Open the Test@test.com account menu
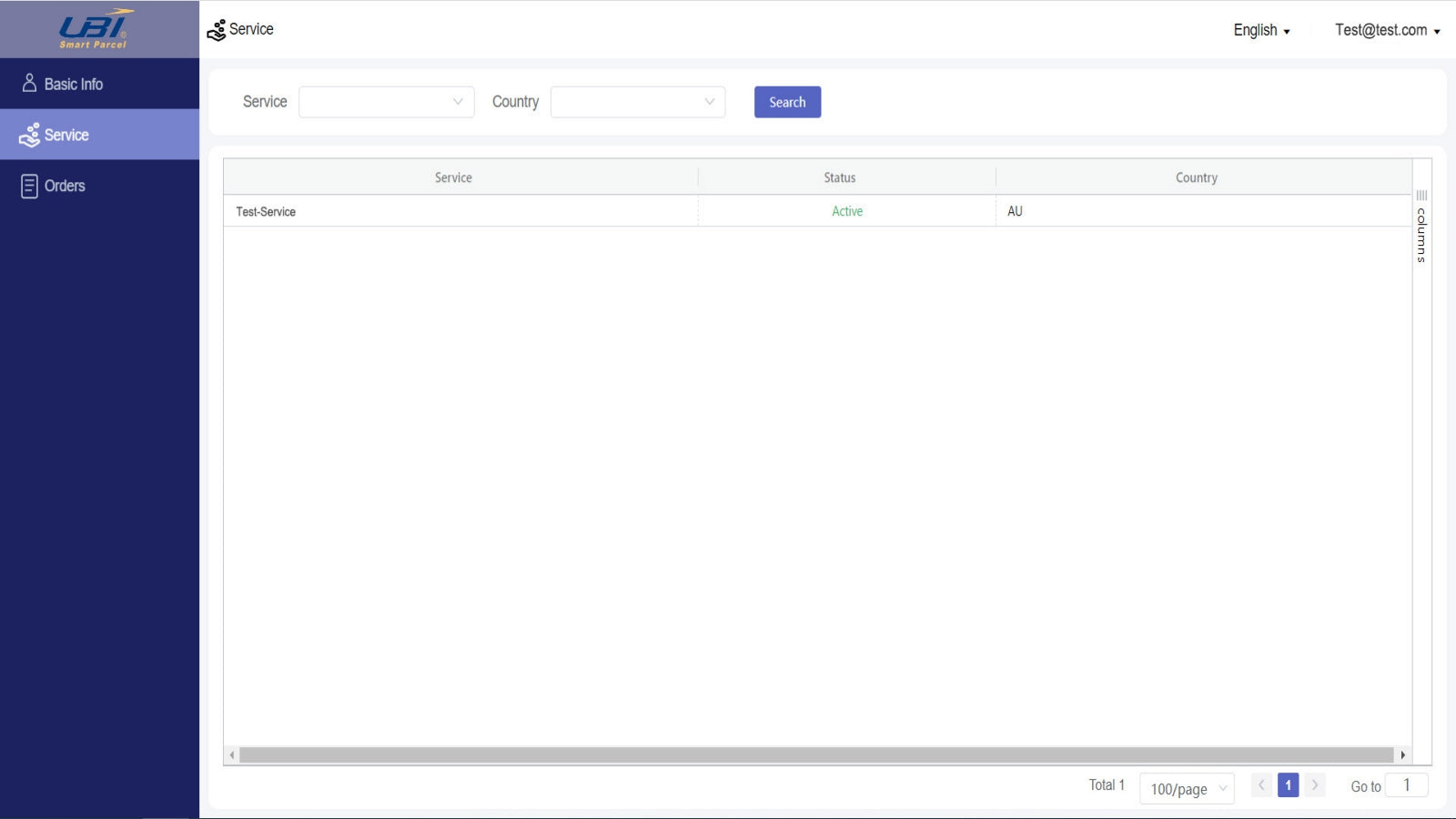 click(1387, 30)
